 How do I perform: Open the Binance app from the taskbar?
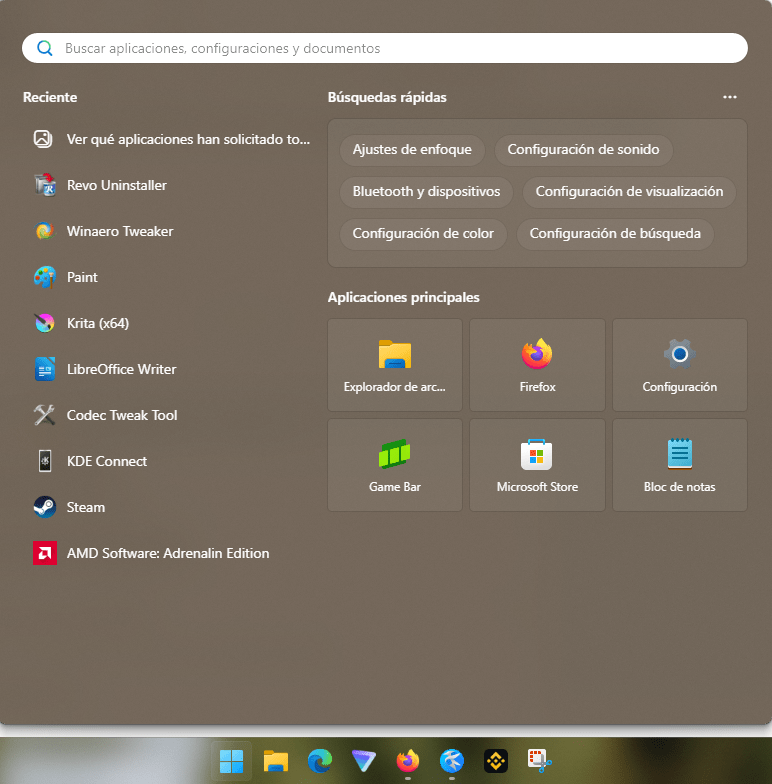point(496,761)
